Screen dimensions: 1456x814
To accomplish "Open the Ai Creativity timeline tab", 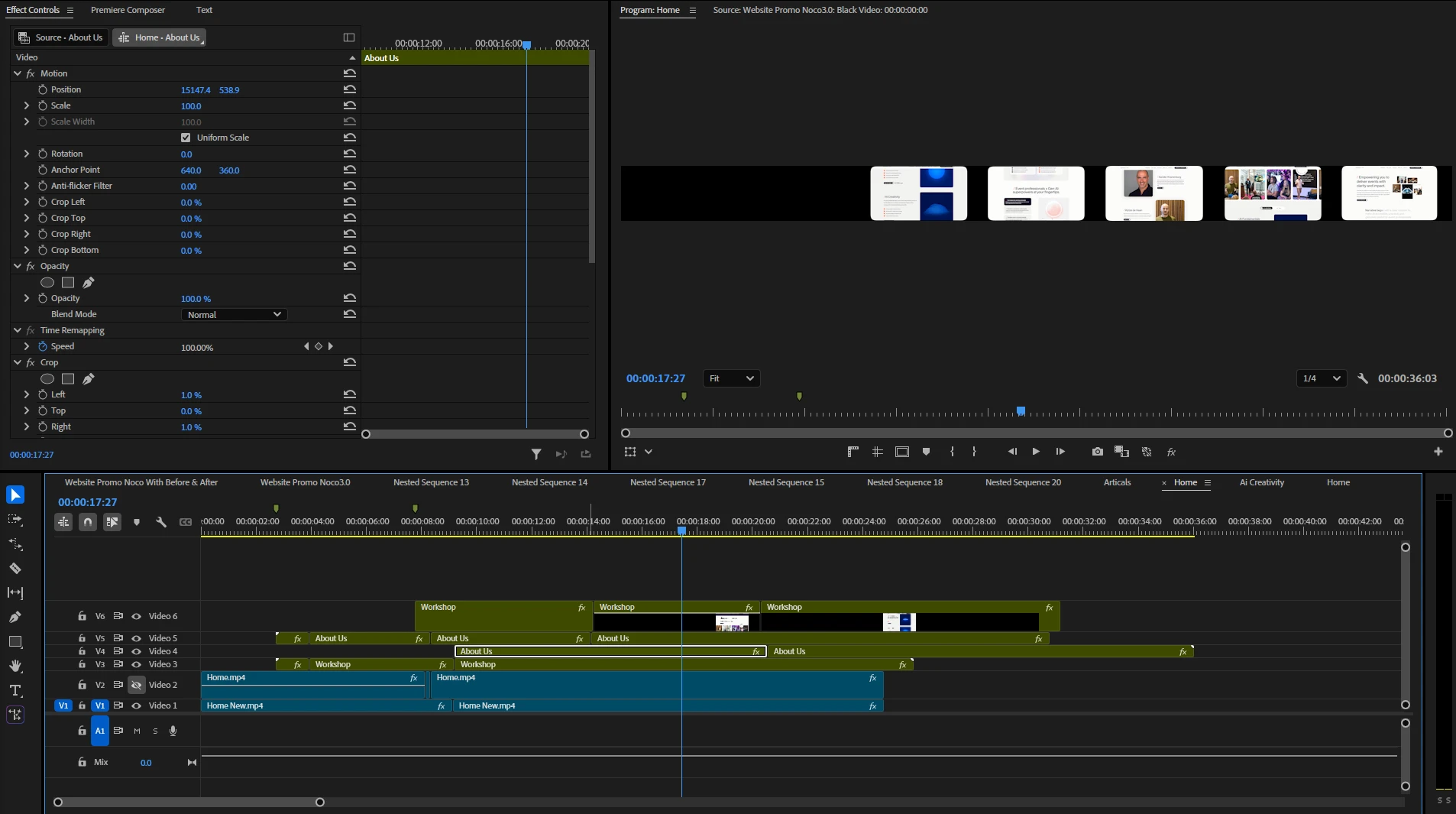I will tap(1261, 482).
